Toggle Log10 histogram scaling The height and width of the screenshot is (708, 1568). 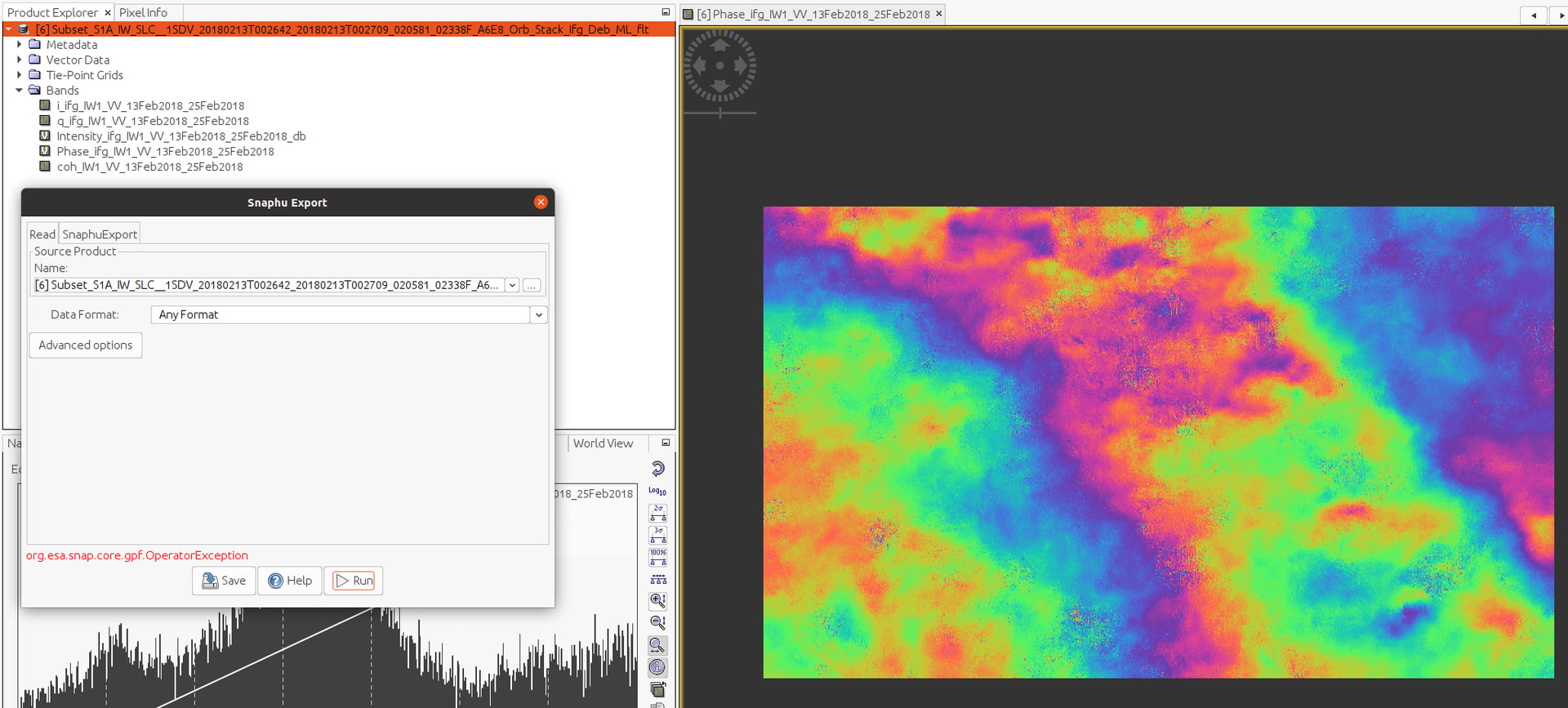[x=657, y=491]
